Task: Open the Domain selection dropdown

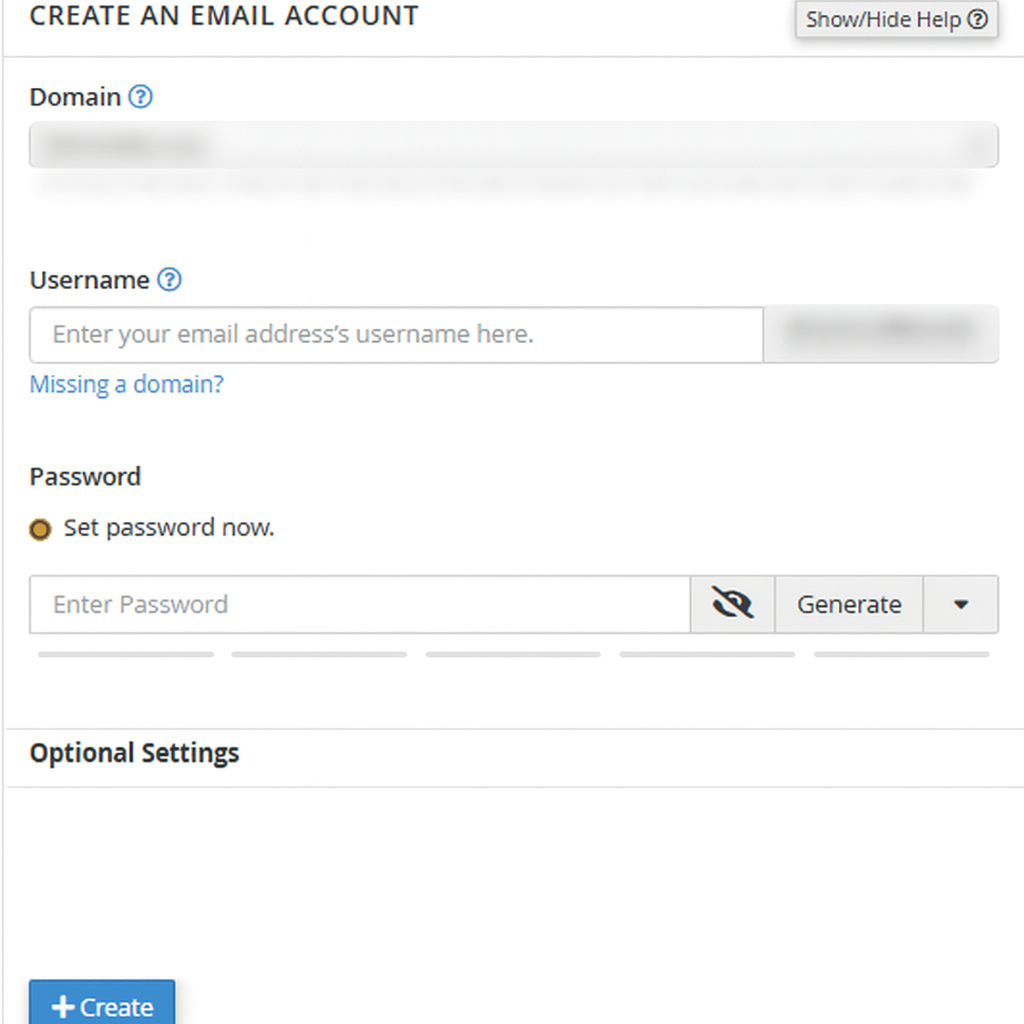Action: coord(513,146)
